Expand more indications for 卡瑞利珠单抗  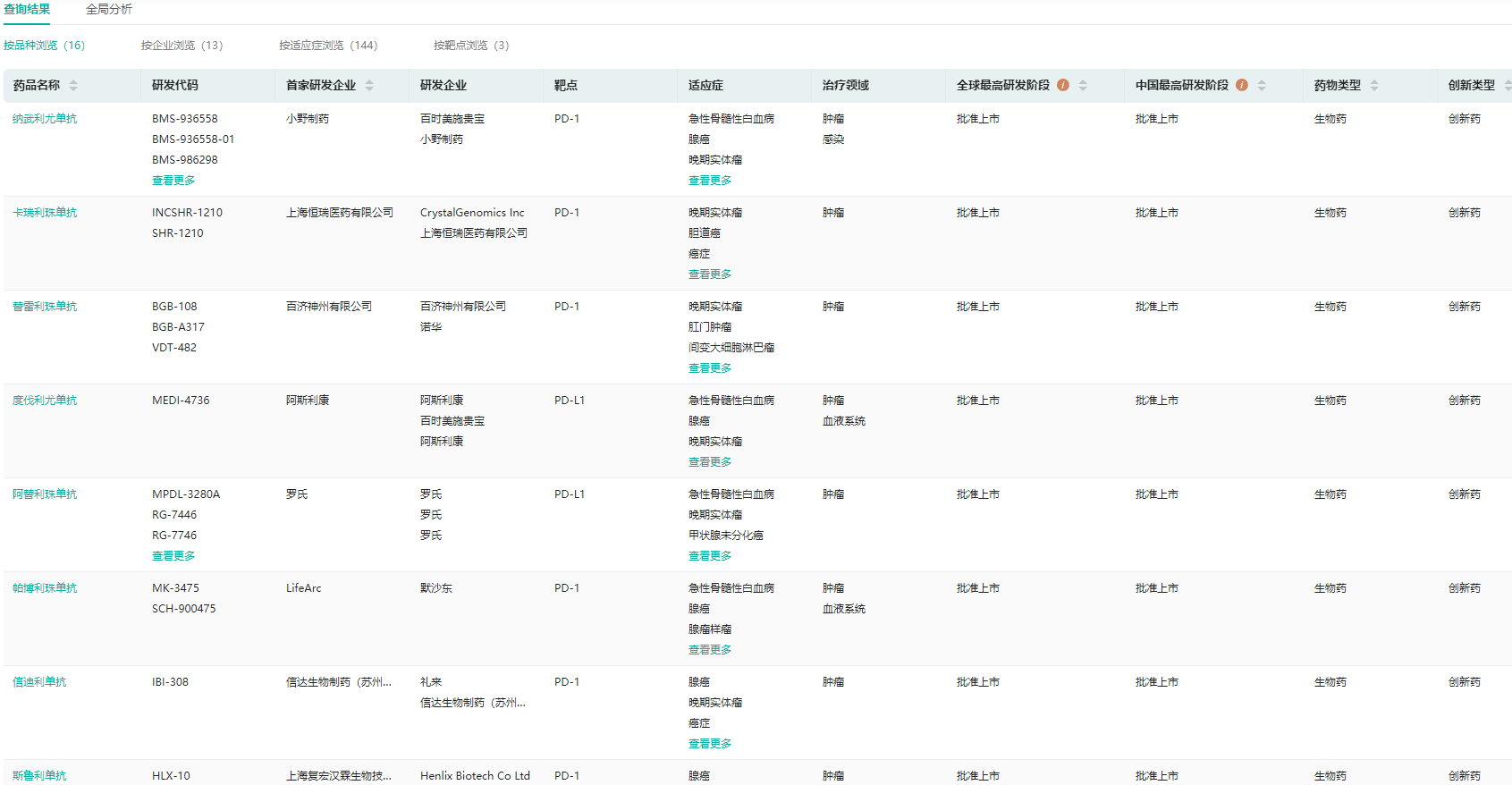710,274
